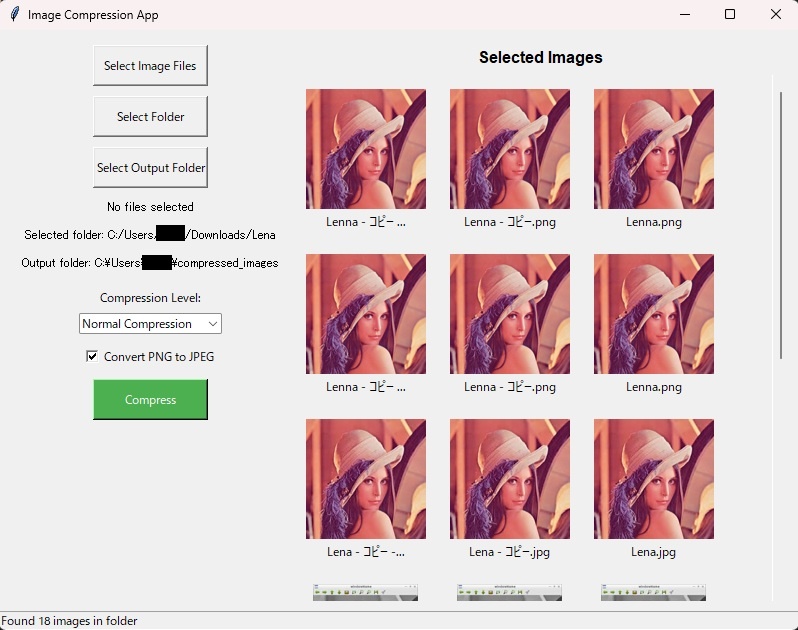This screenshot has width=798, height=630.
Task: Click the Lena - コピー -... file name label
Action: [365, 552]
